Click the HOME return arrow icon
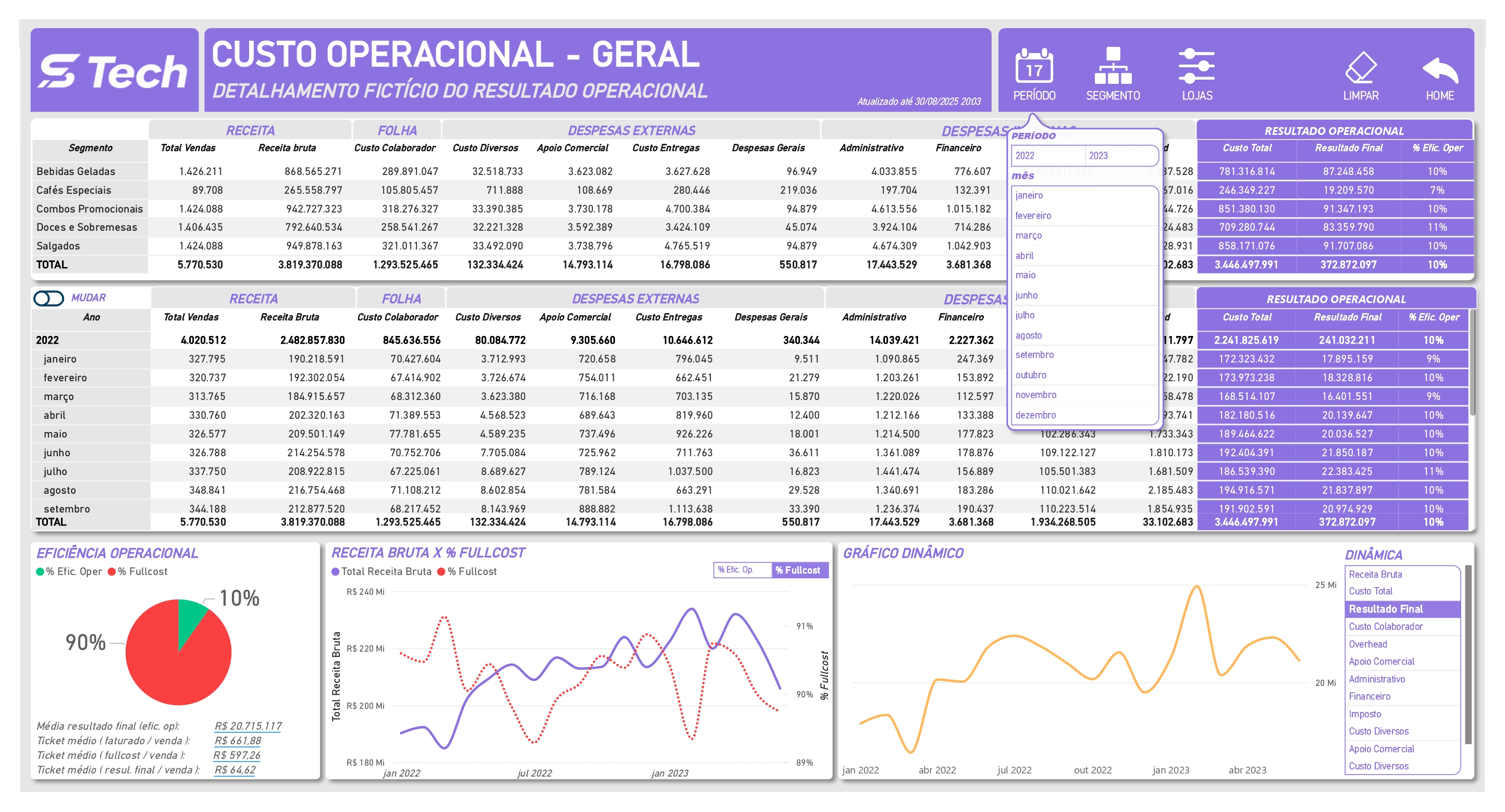 (1439, 70)
